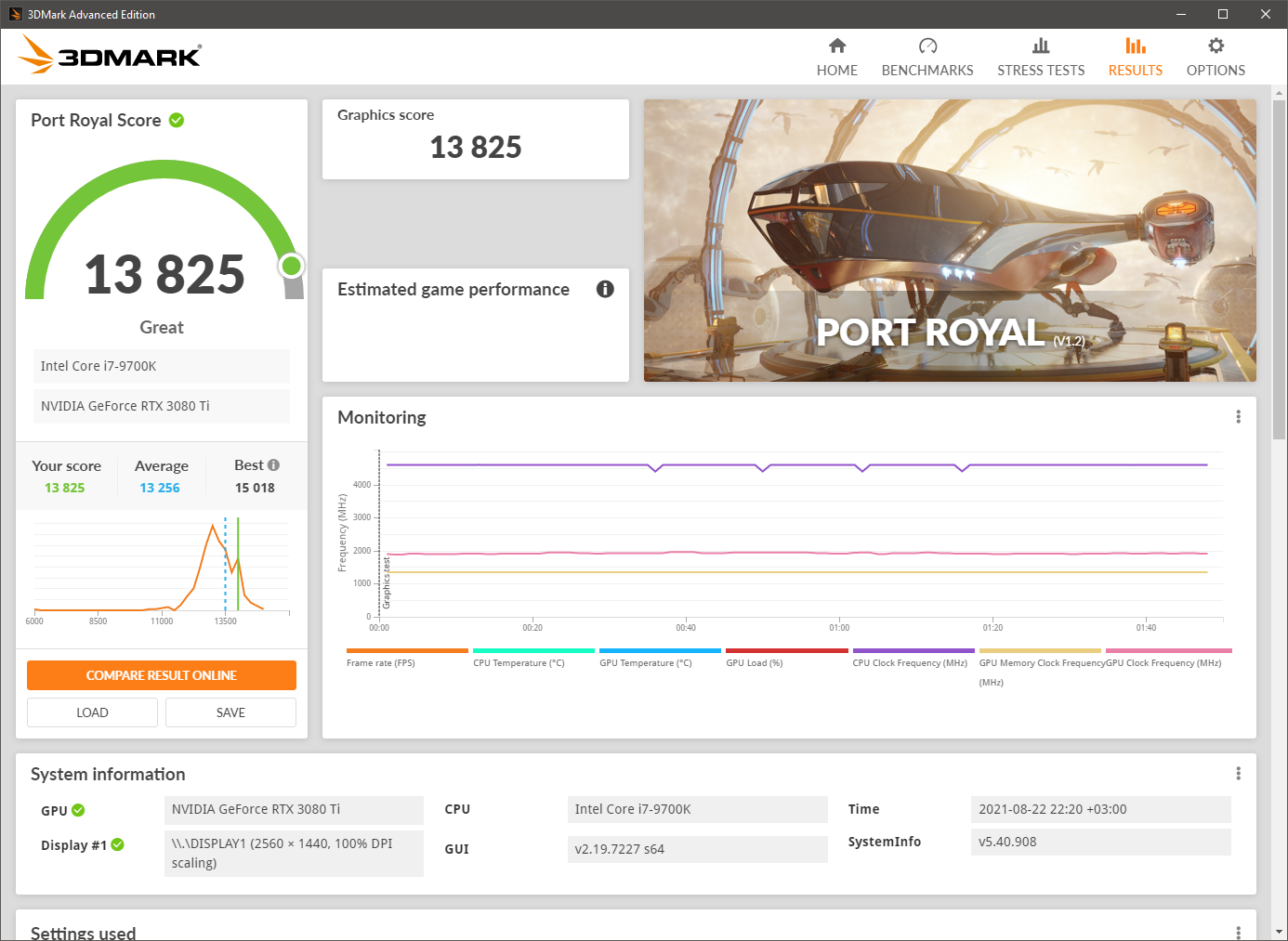This screenshot has height=941, width=1288.
Task: Switch to the BENCHMARKS tab label
Action: (927, 71)
